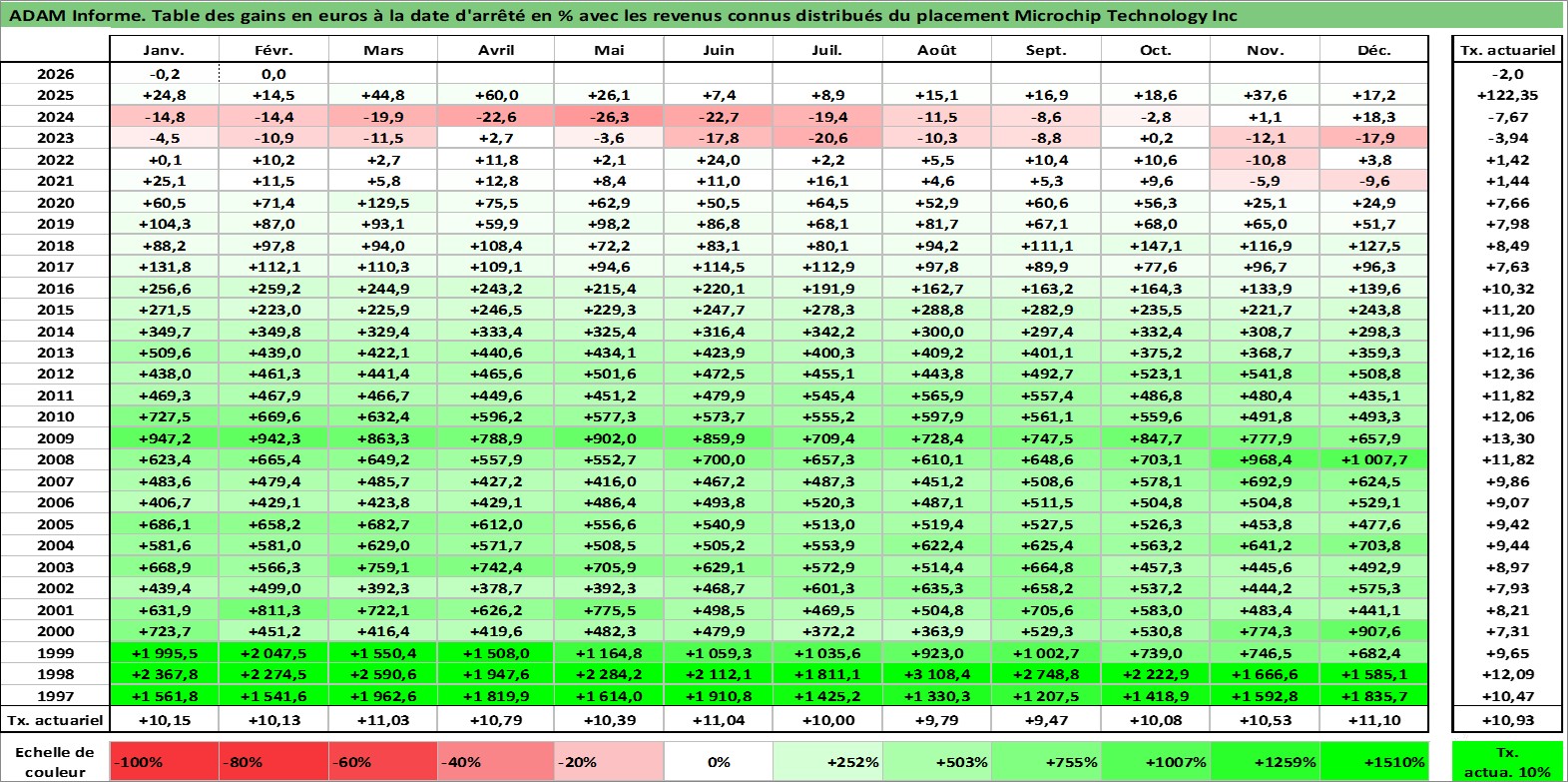Image resolution: width=1568 pixels, height=782 pixels.
Task: Click the 'Mars' column header
Action: (383, 50)
